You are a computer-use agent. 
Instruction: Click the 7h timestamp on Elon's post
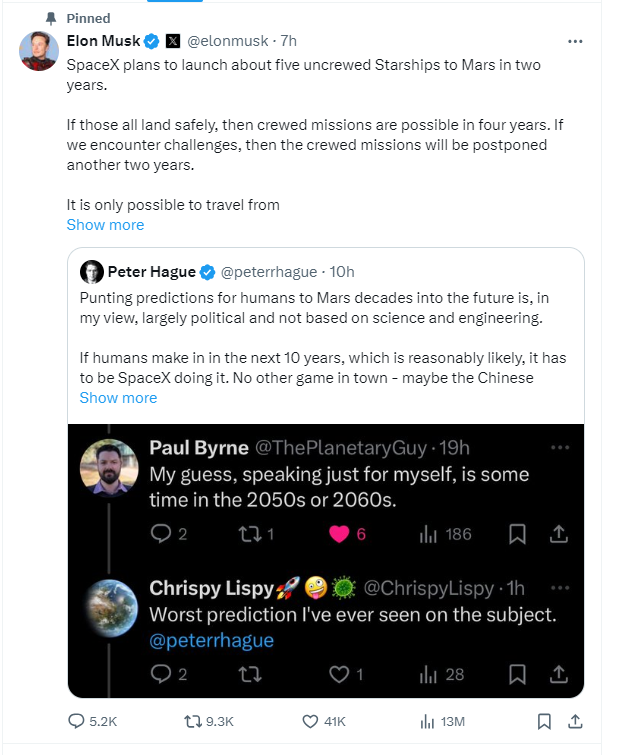(288, 41)
